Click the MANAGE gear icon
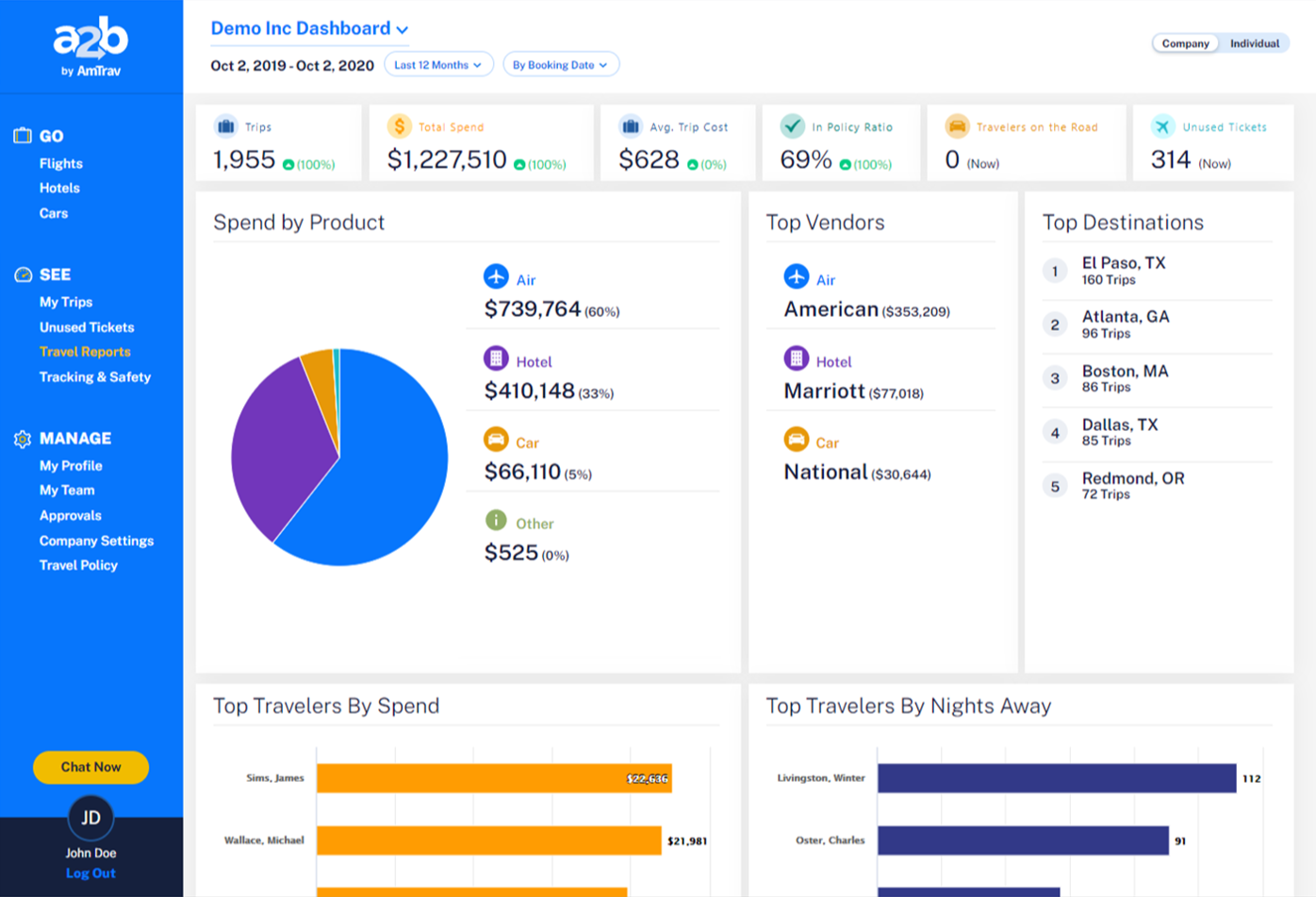The width and height of the screenshot is (1316, 897). pos(21,439)
